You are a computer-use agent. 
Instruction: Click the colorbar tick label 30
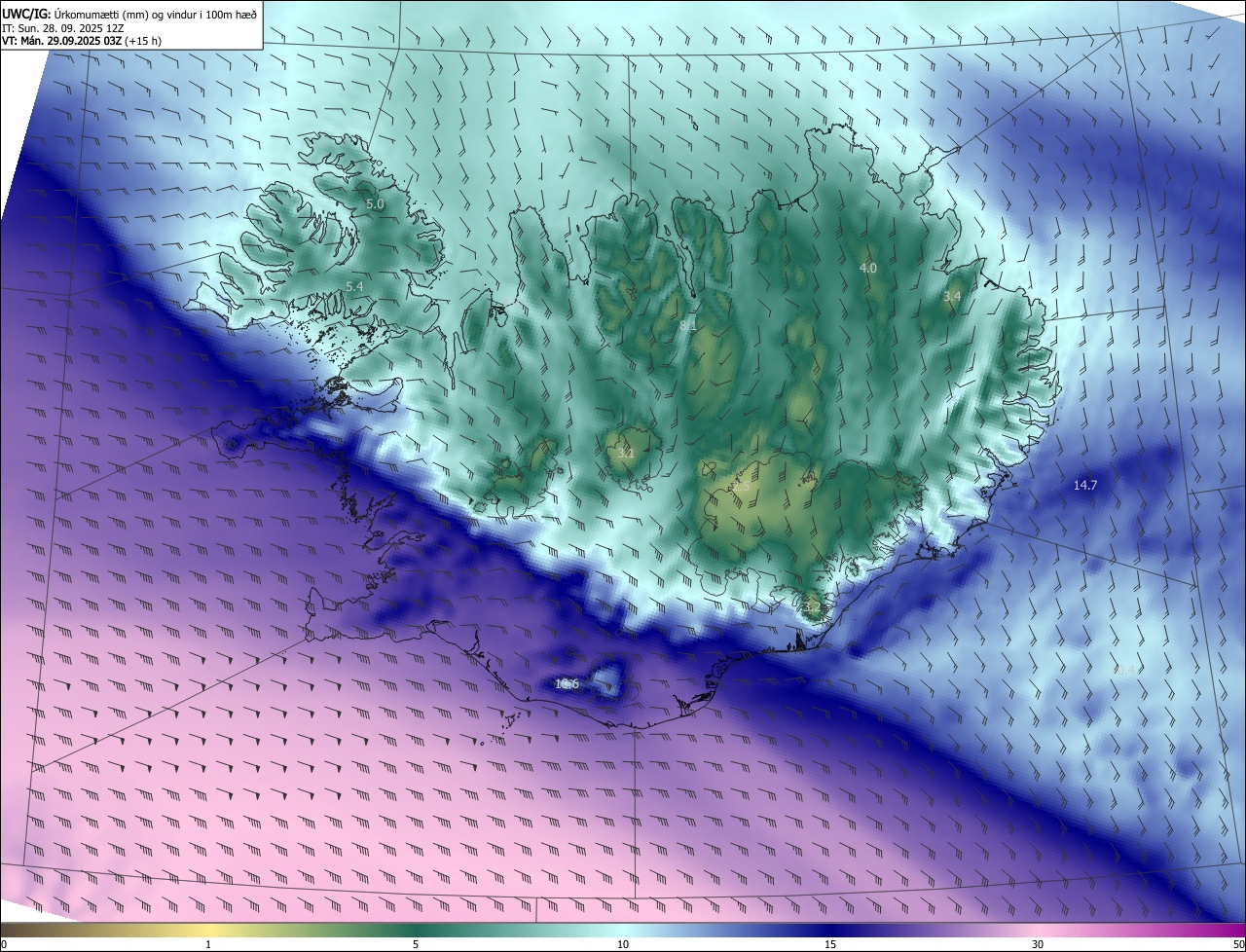click(1038, 944)
